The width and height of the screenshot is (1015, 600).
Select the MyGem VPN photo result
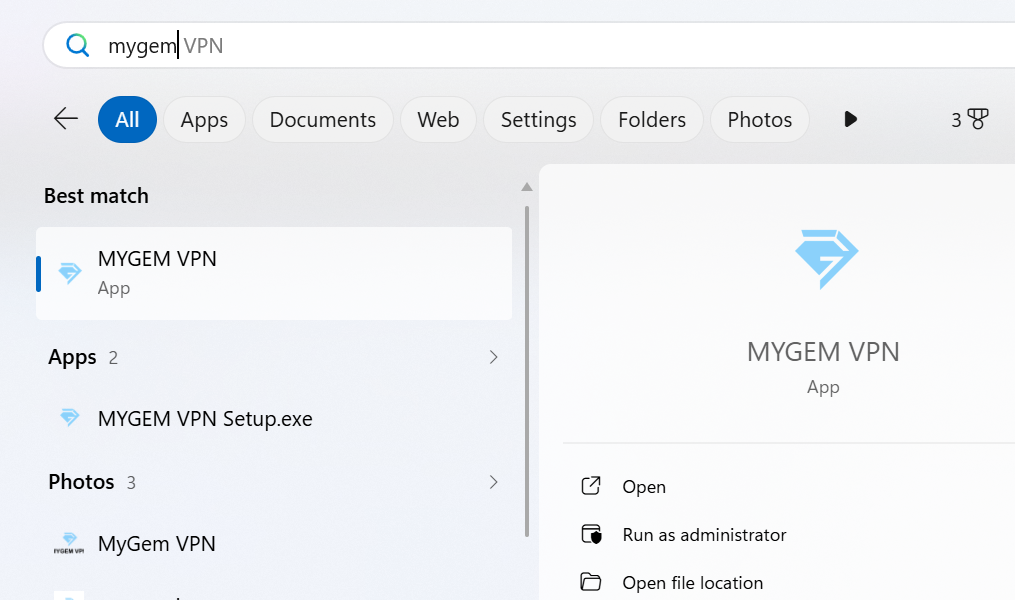(x=274, y=544)
